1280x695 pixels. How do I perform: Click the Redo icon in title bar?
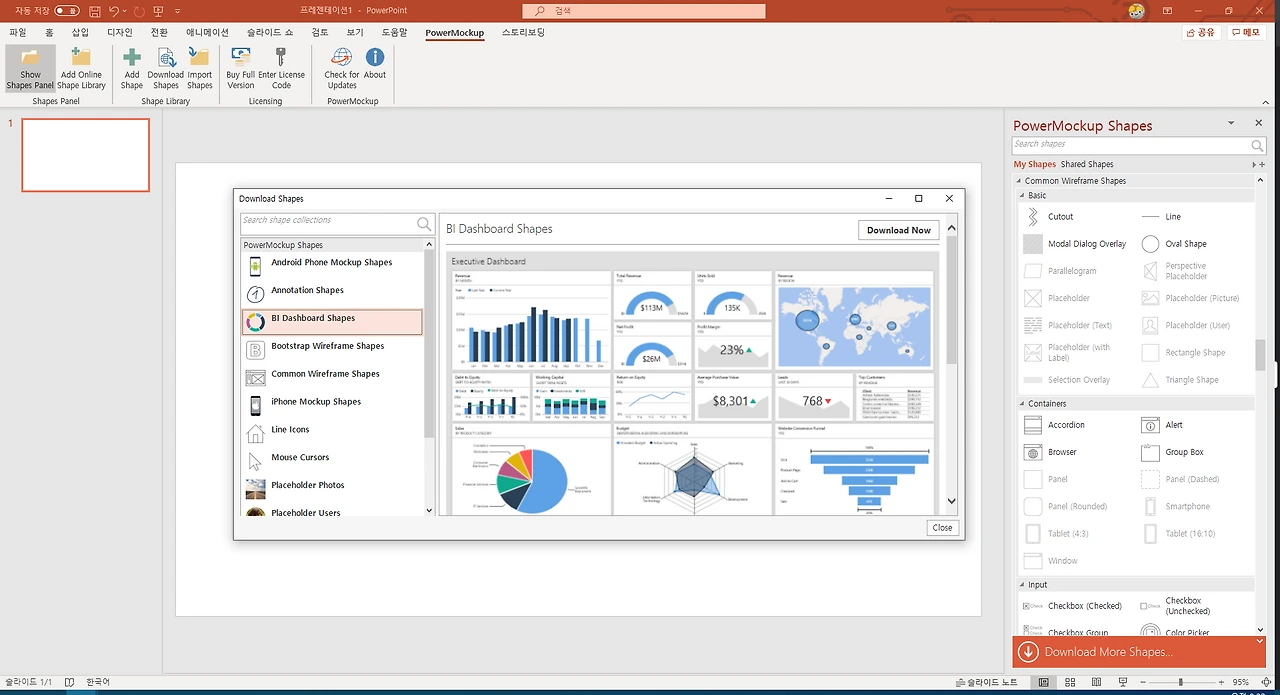139,11
